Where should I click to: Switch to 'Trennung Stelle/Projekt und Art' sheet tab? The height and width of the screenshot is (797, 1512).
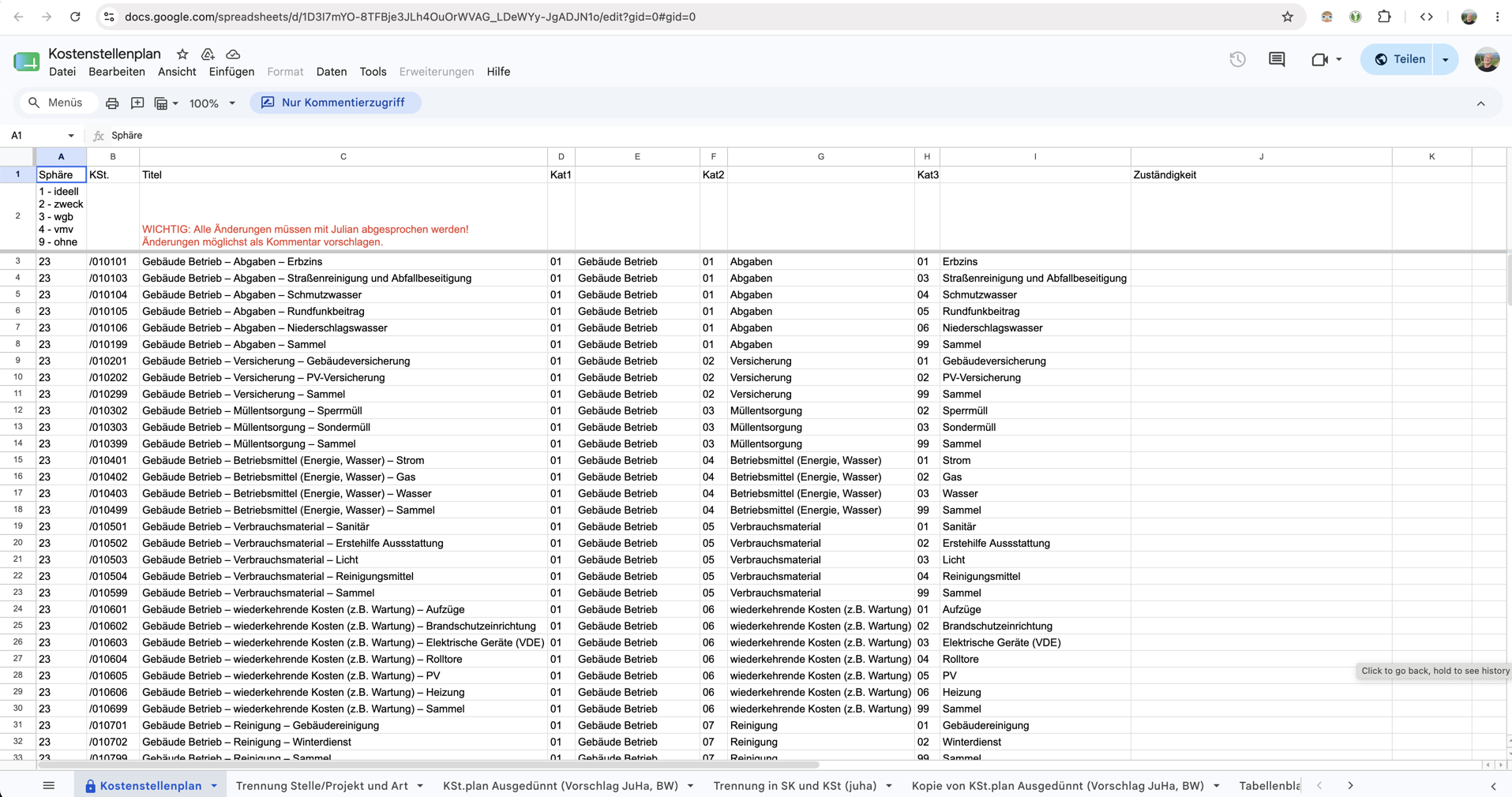coord(322,786)
